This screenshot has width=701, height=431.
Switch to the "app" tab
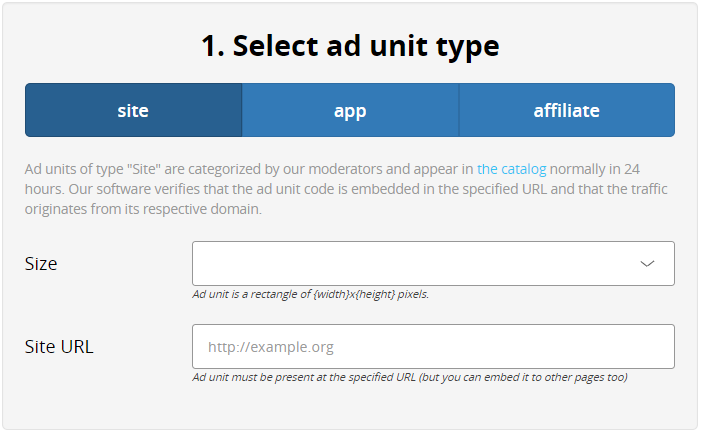tap(350, 110)
